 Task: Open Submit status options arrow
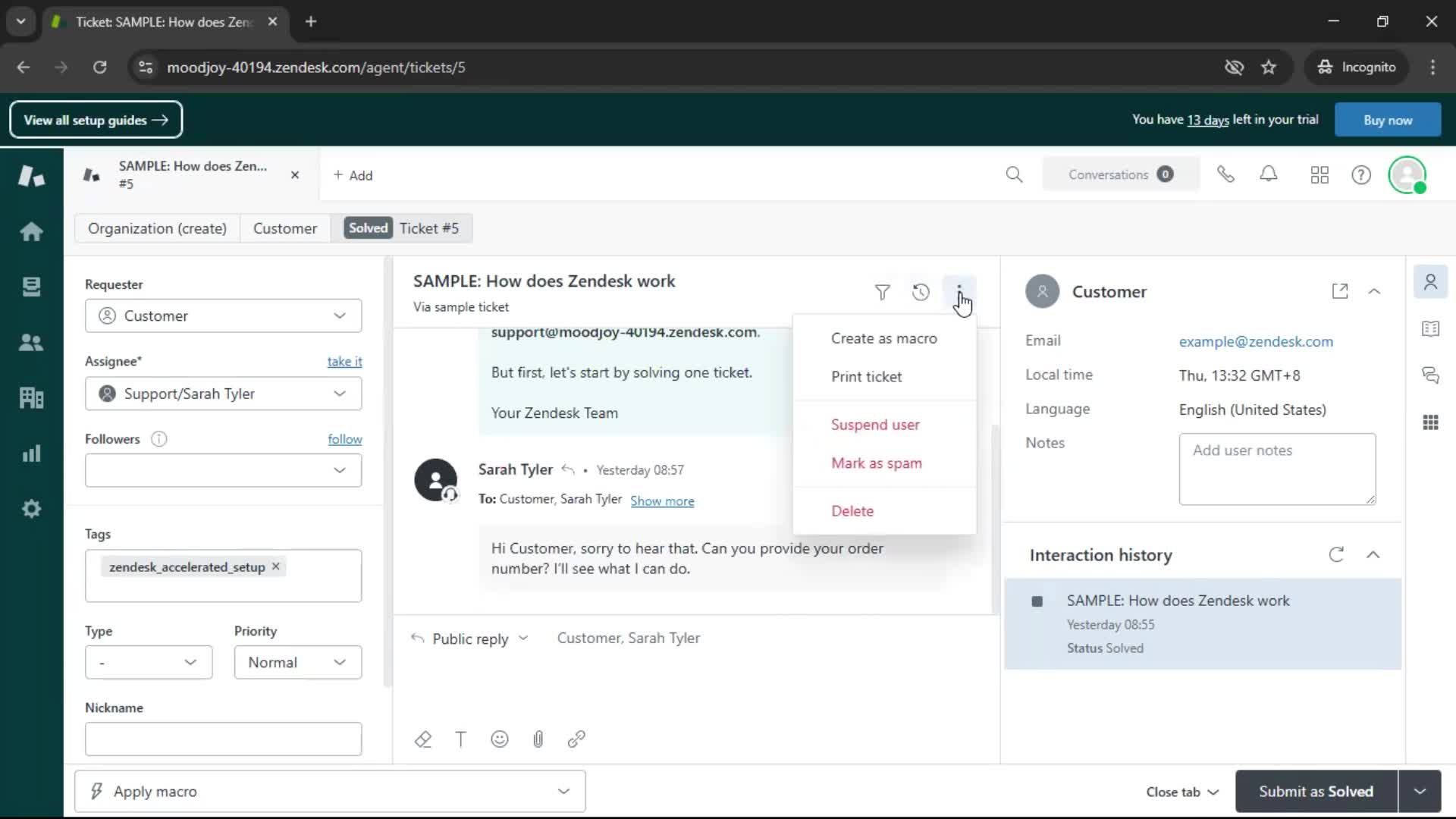click(x=1420, y=791)
